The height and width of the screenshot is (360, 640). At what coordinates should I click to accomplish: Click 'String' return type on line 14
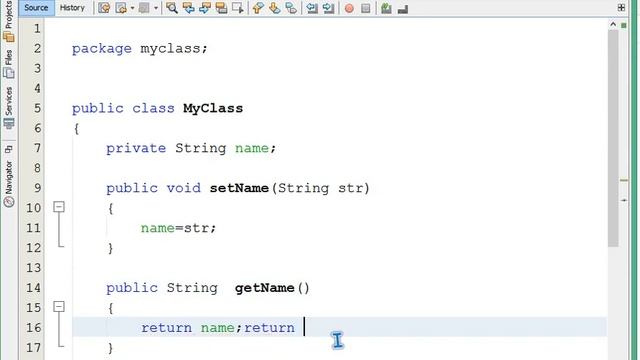(x=192, y=288)
